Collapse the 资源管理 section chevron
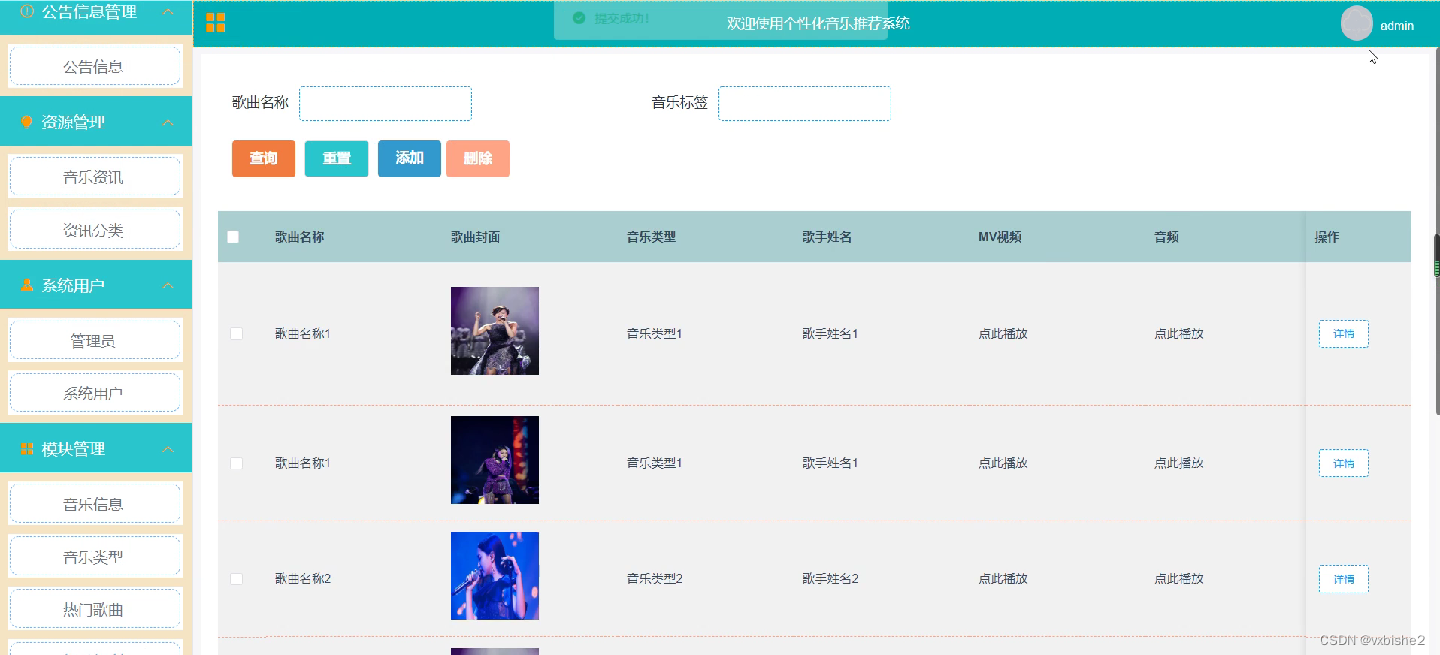 [x=168, y=122]
